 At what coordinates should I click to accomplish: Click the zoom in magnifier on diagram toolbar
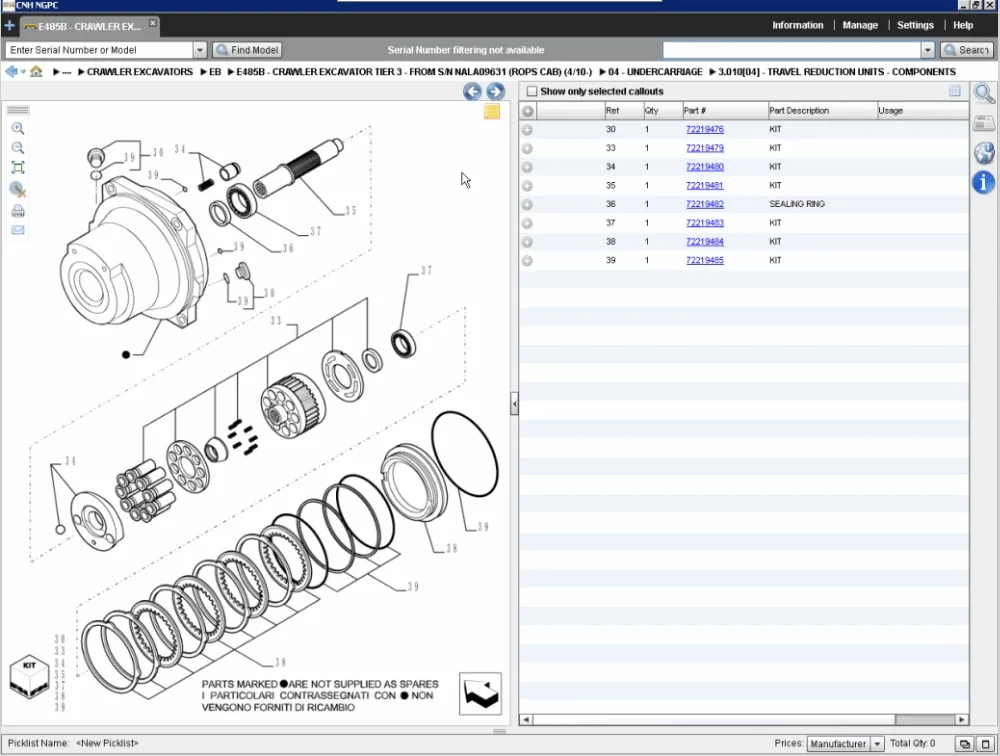pyautogui.click(x=18, y=129)
